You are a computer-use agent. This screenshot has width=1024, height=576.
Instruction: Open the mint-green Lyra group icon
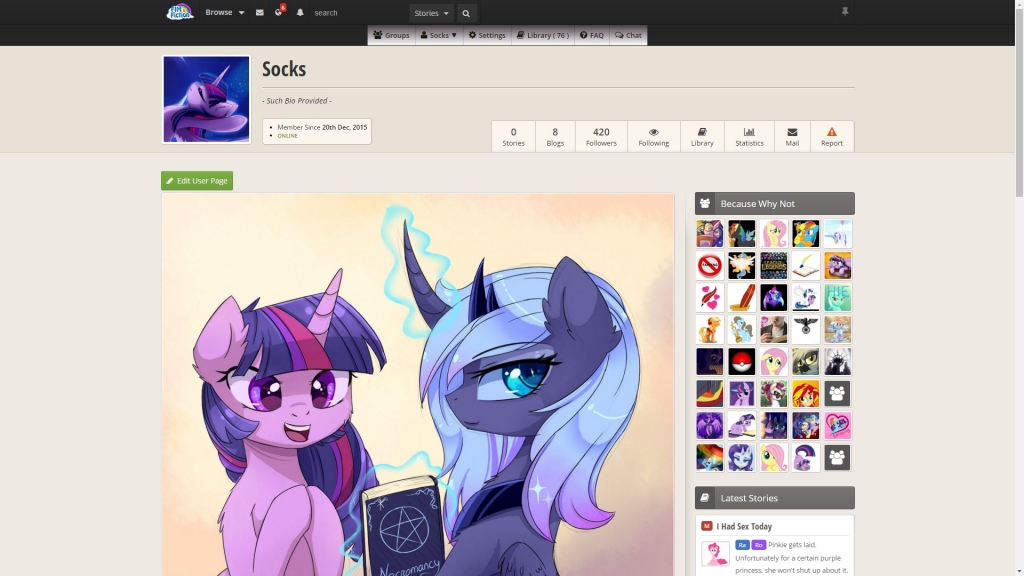coord(837,298)
